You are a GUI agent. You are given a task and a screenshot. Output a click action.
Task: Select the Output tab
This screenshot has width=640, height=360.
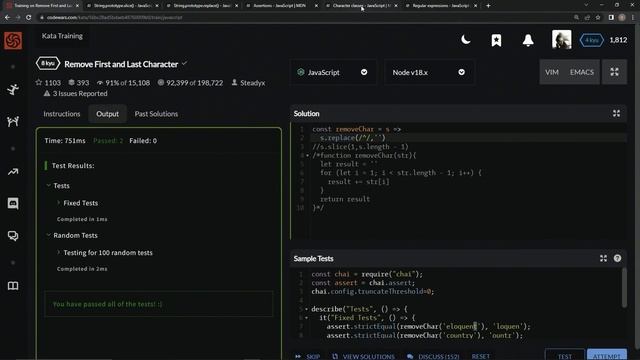[x=107, y=114]
